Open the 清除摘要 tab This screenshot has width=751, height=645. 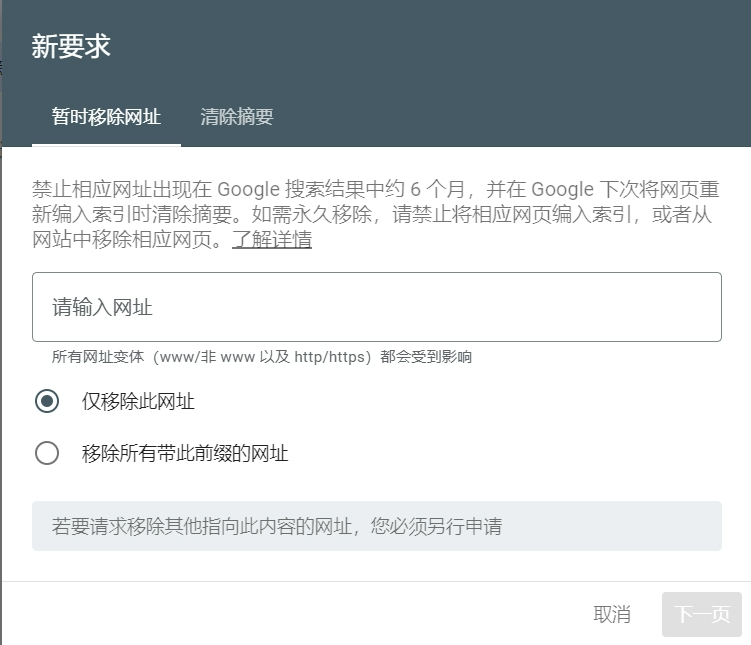[x=237, y=117]
